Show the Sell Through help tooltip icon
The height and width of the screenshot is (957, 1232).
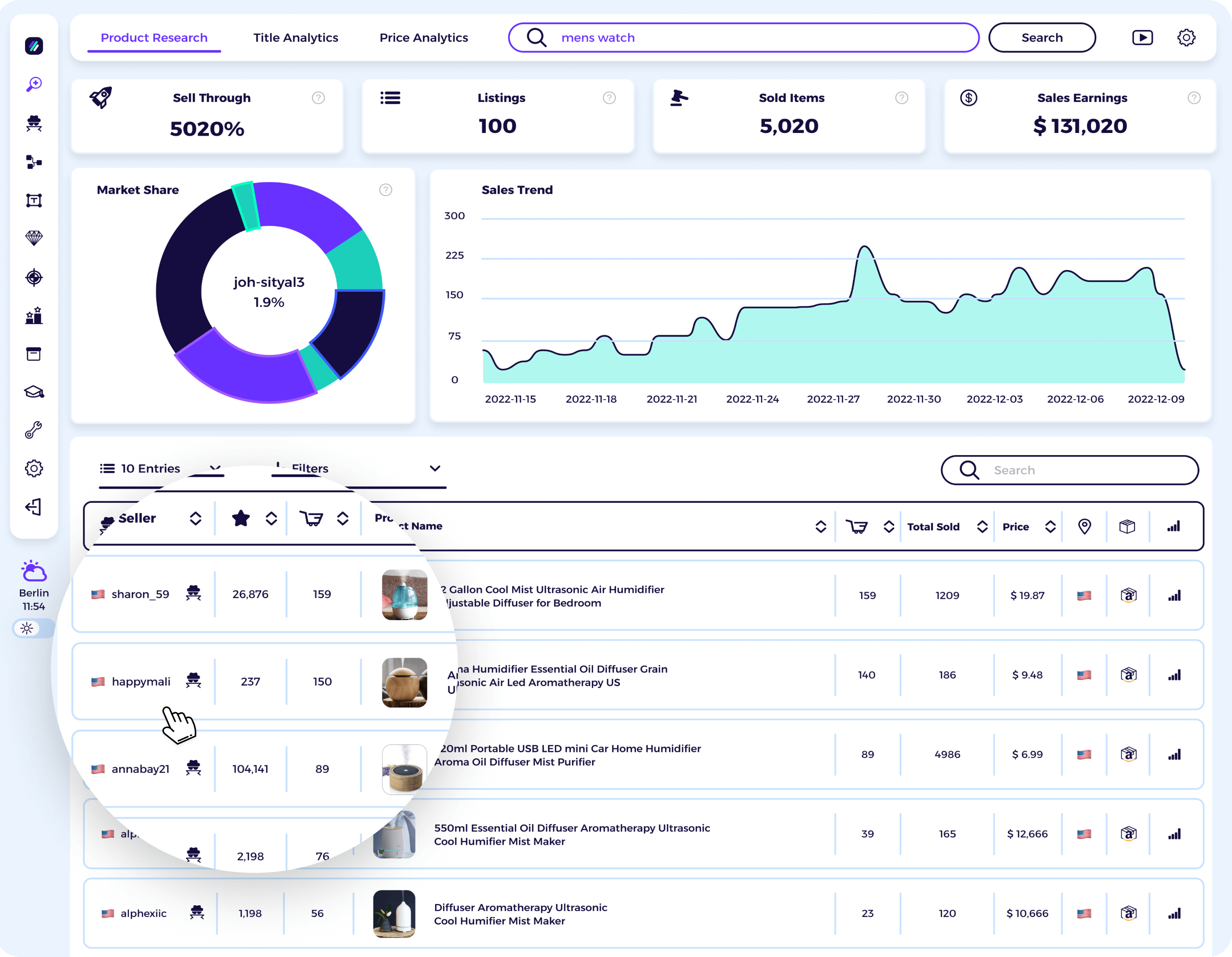(318, 98)
